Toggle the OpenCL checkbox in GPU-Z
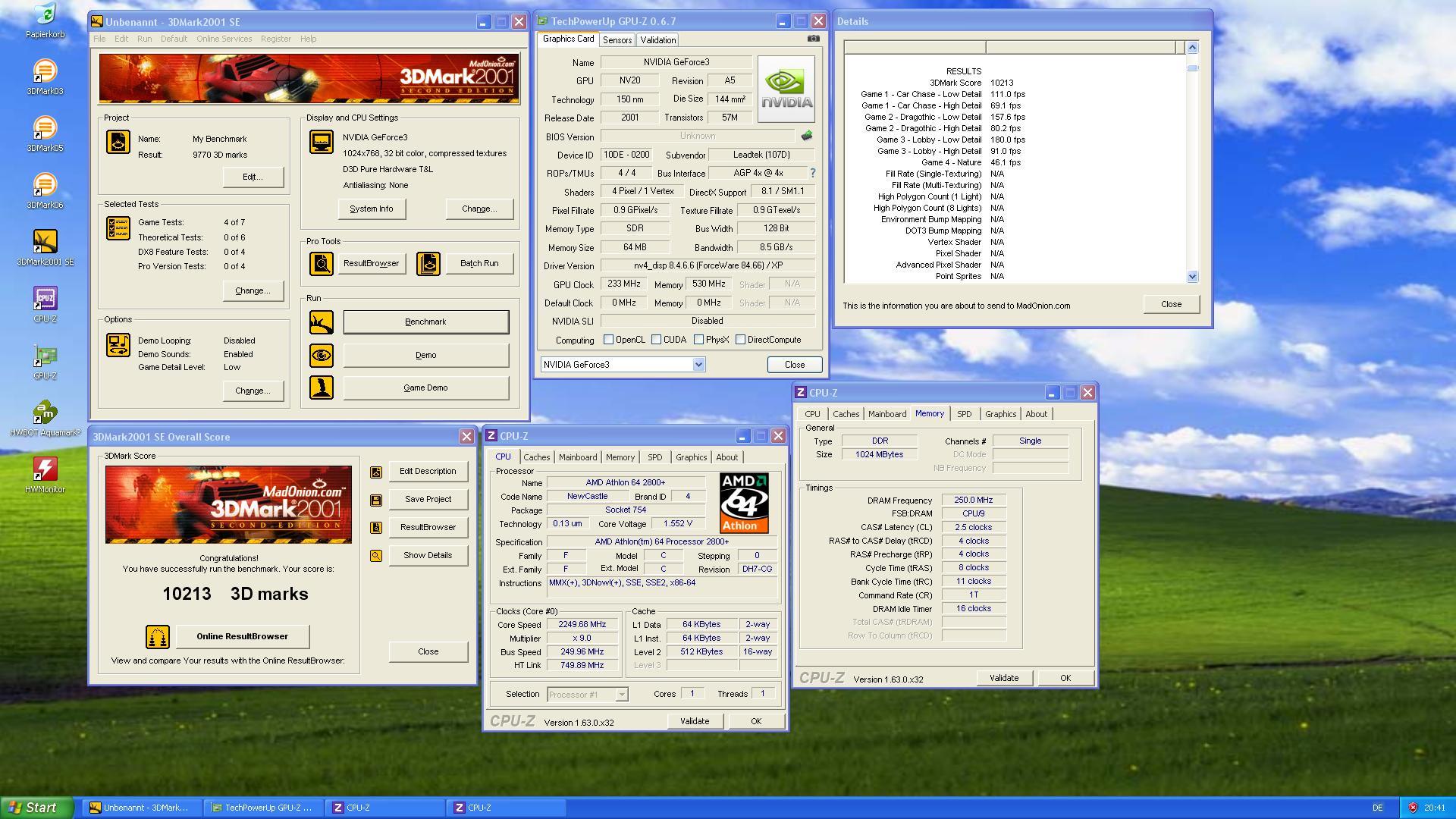 (608, 340)
